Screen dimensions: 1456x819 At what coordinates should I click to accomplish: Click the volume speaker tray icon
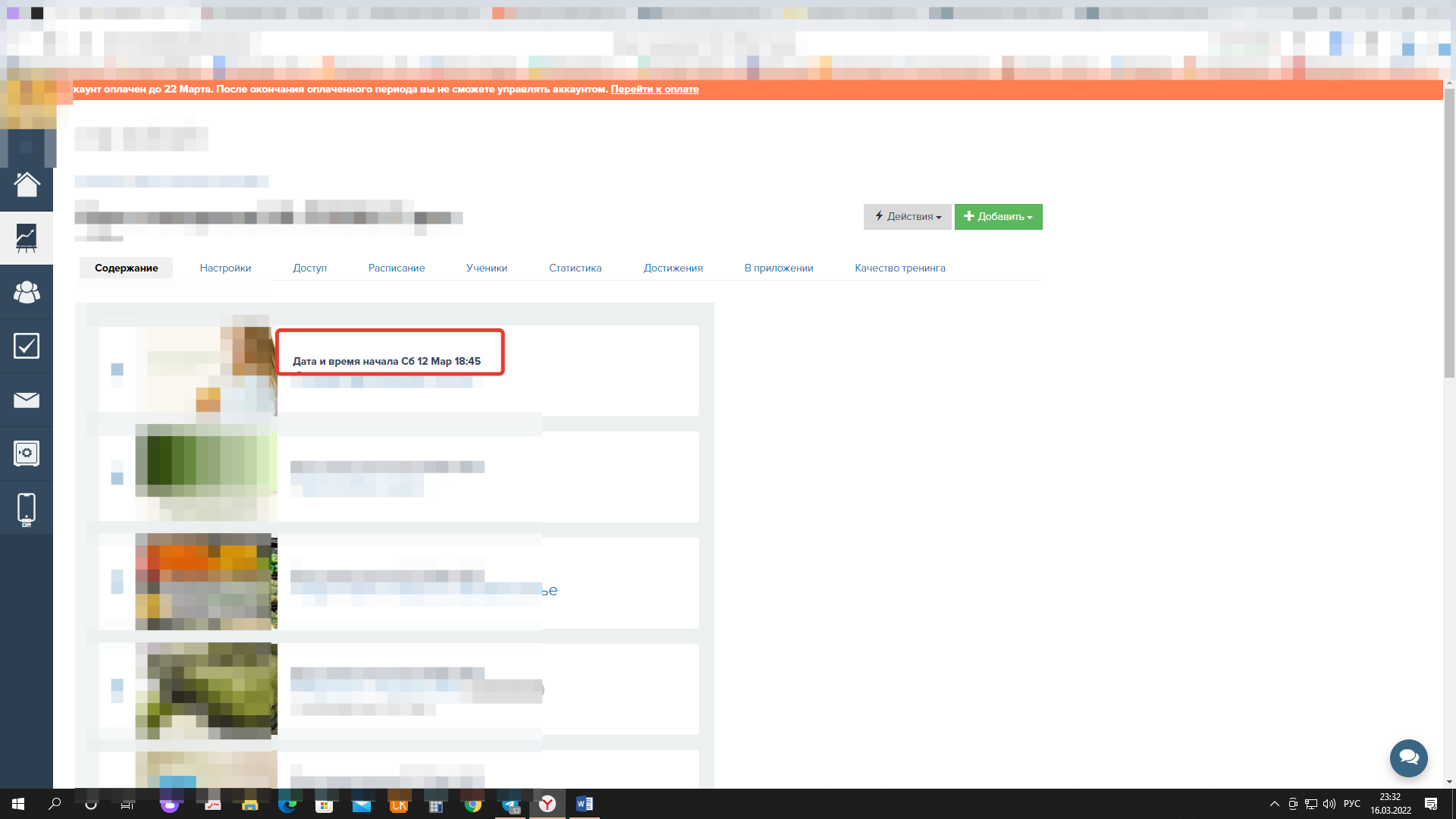tap(1329, 804)
